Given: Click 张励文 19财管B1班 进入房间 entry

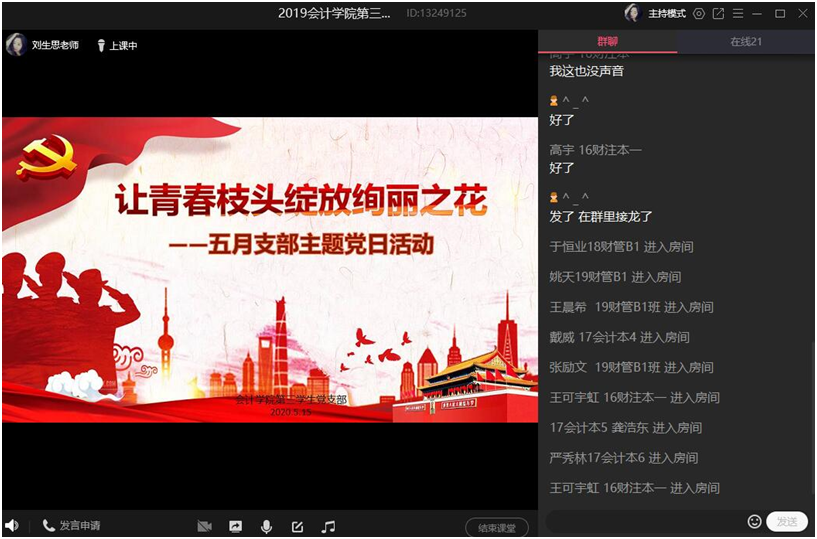Looking at the screenshot, I should 631,368.
